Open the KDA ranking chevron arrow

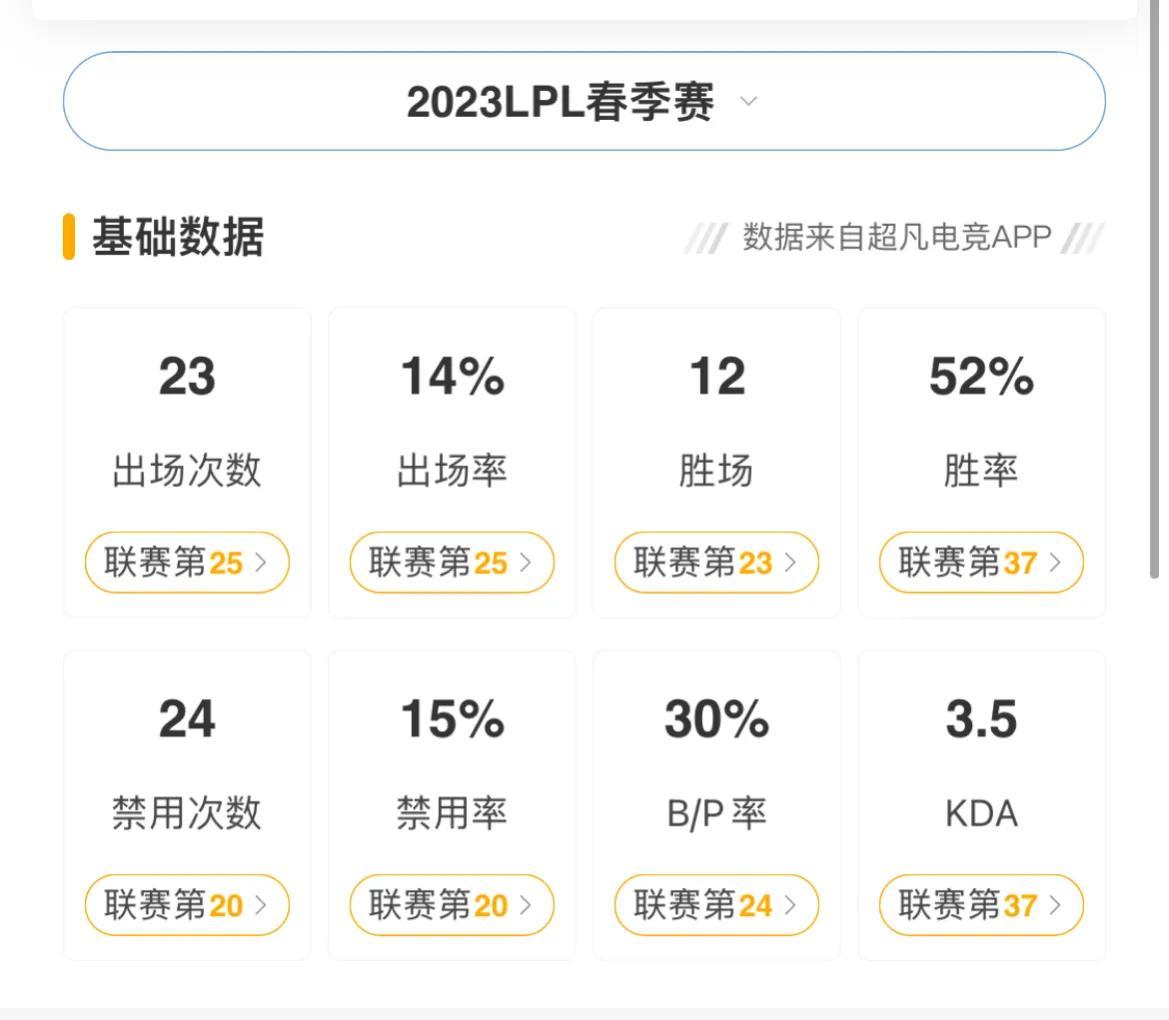point(1054,905)
